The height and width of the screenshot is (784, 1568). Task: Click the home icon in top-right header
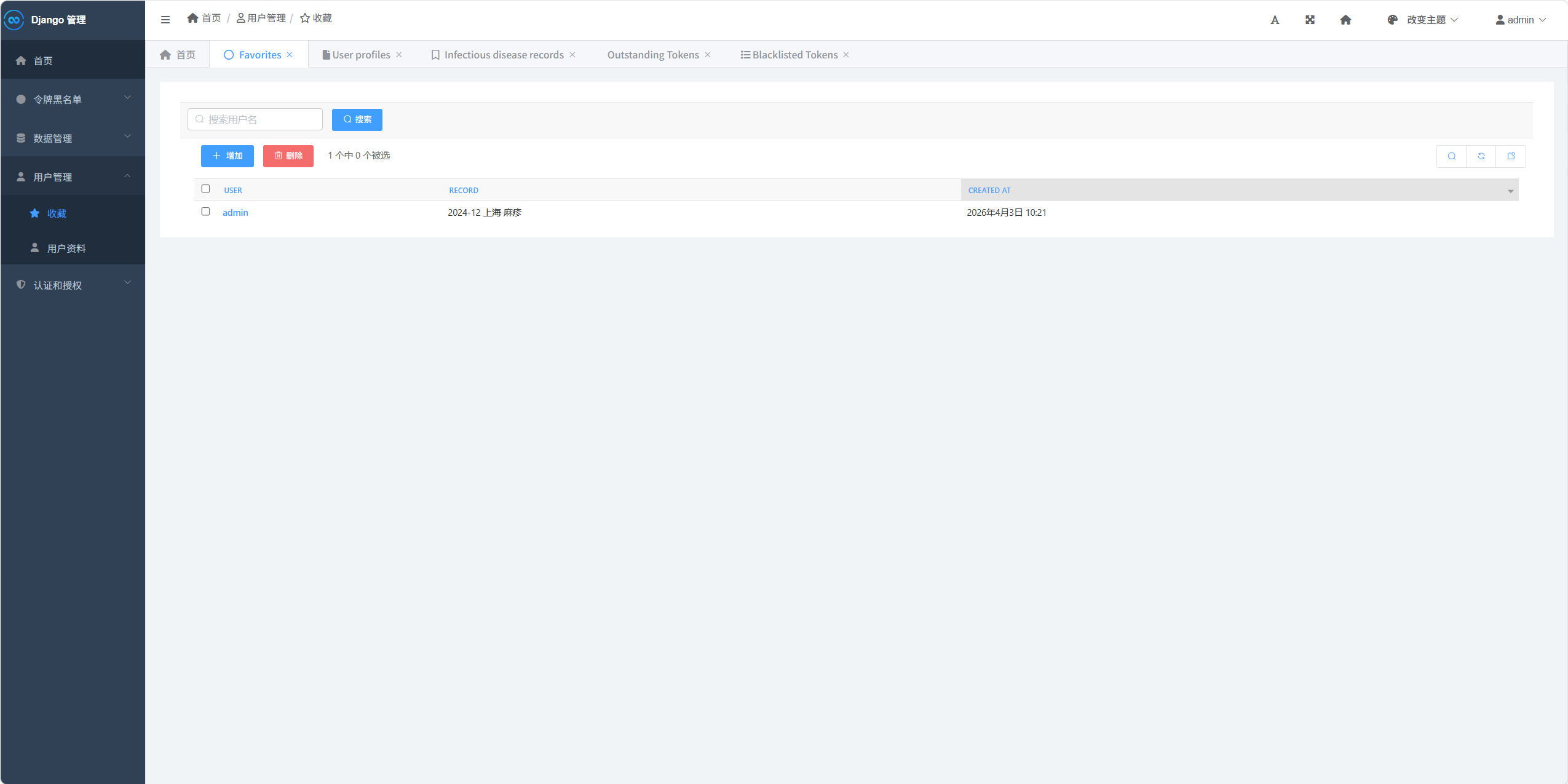pos(1345,20)
